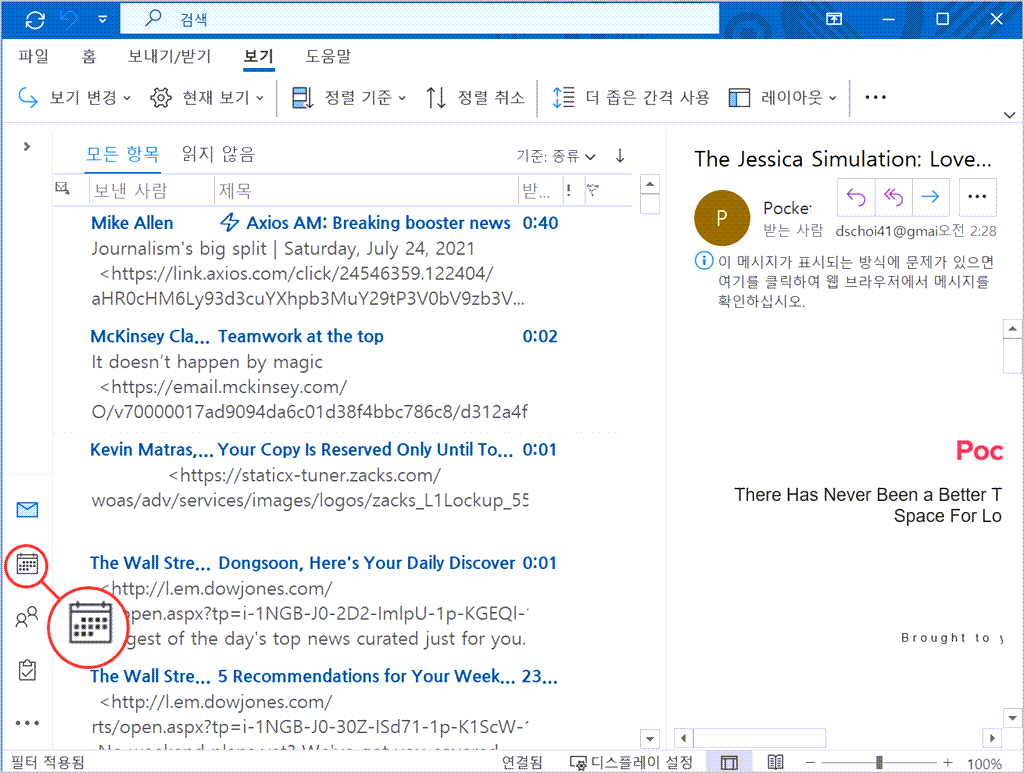Expand the 레이아웃 dropdown menu

point(783,97)
